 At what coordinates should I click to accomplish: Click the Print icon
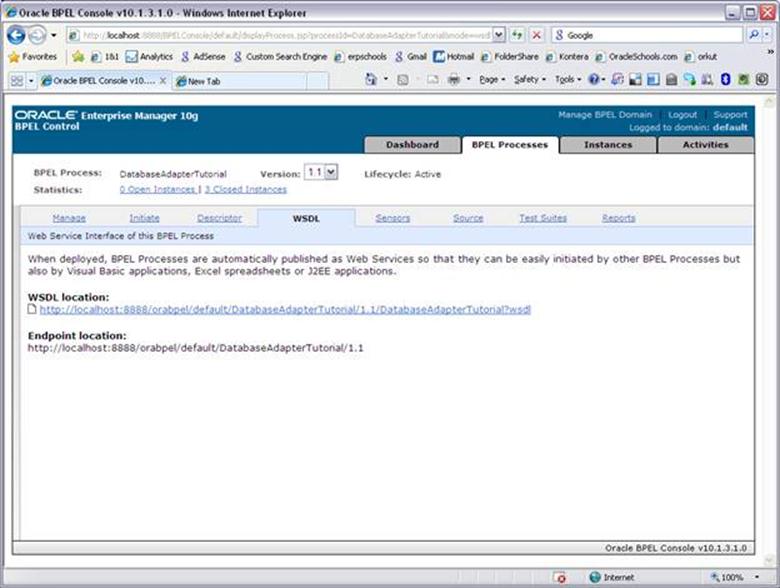pyautogui.click(x=453, y=80)
